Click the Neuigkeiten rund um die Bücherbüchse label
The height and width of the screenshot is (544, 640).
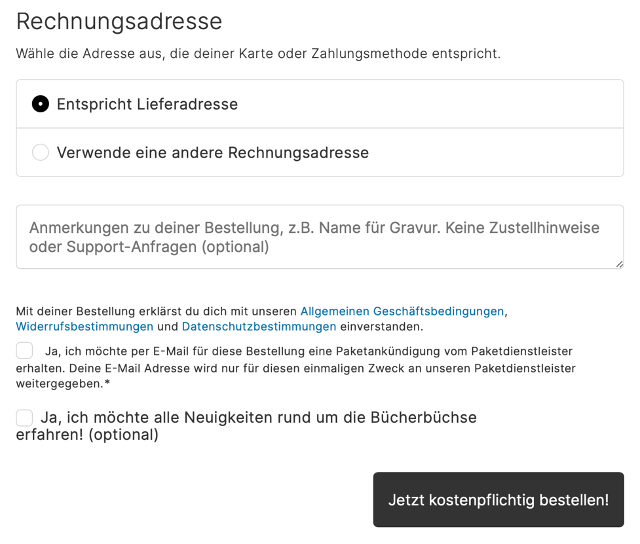(x=246, y=426)
